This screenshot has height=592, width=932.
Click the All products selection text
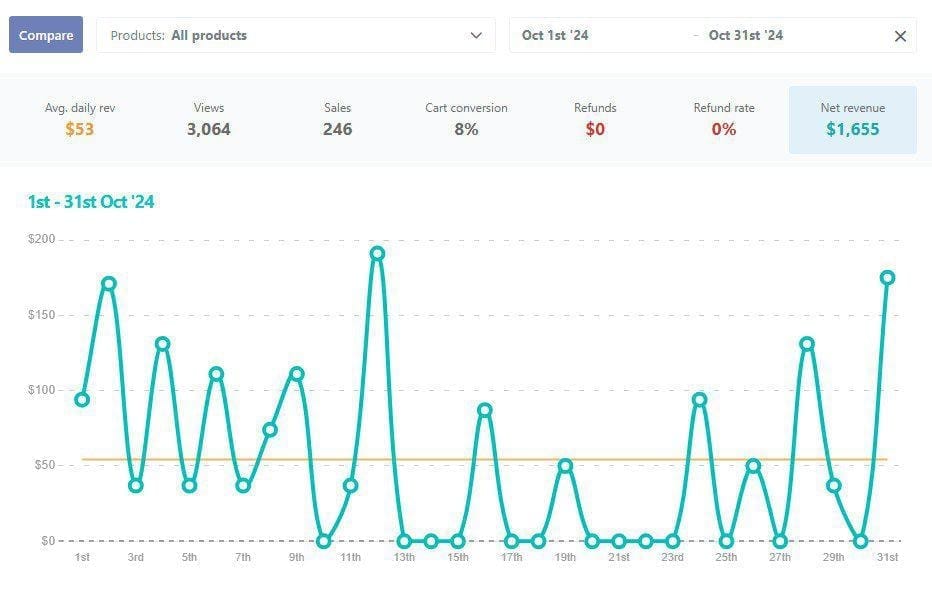tap(209, 36)
